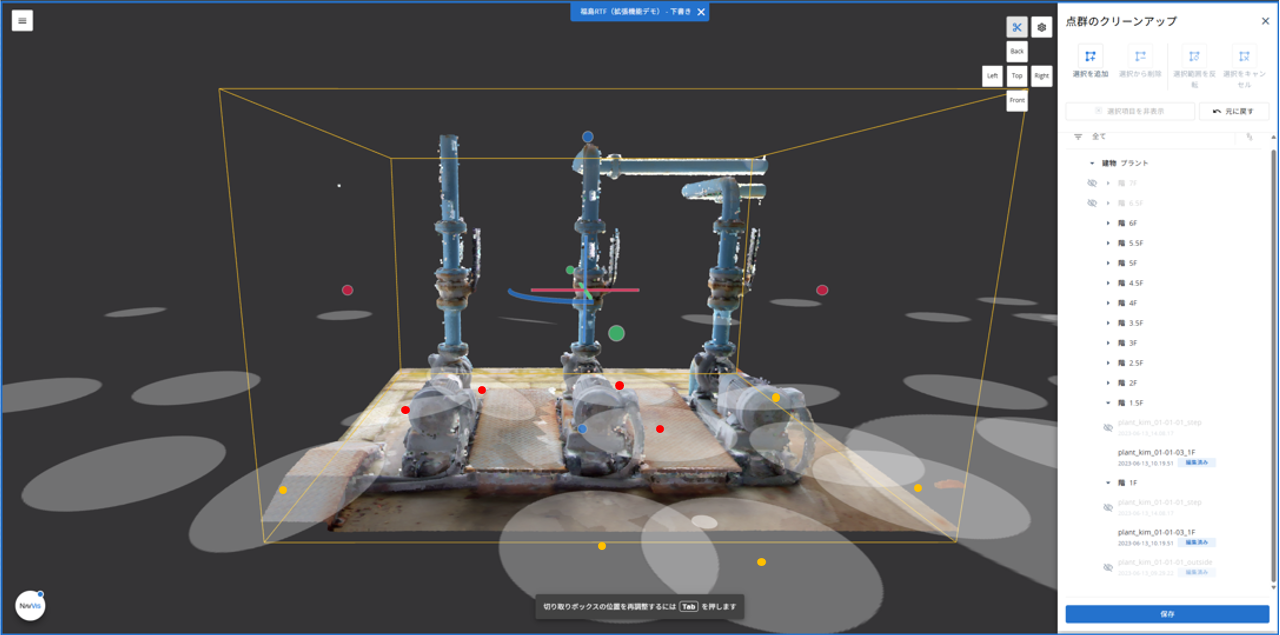Select plant_kim_01-01-03_1F under 1.5F
Viewport: 1280px width, 635px height.
point(1156,452)
